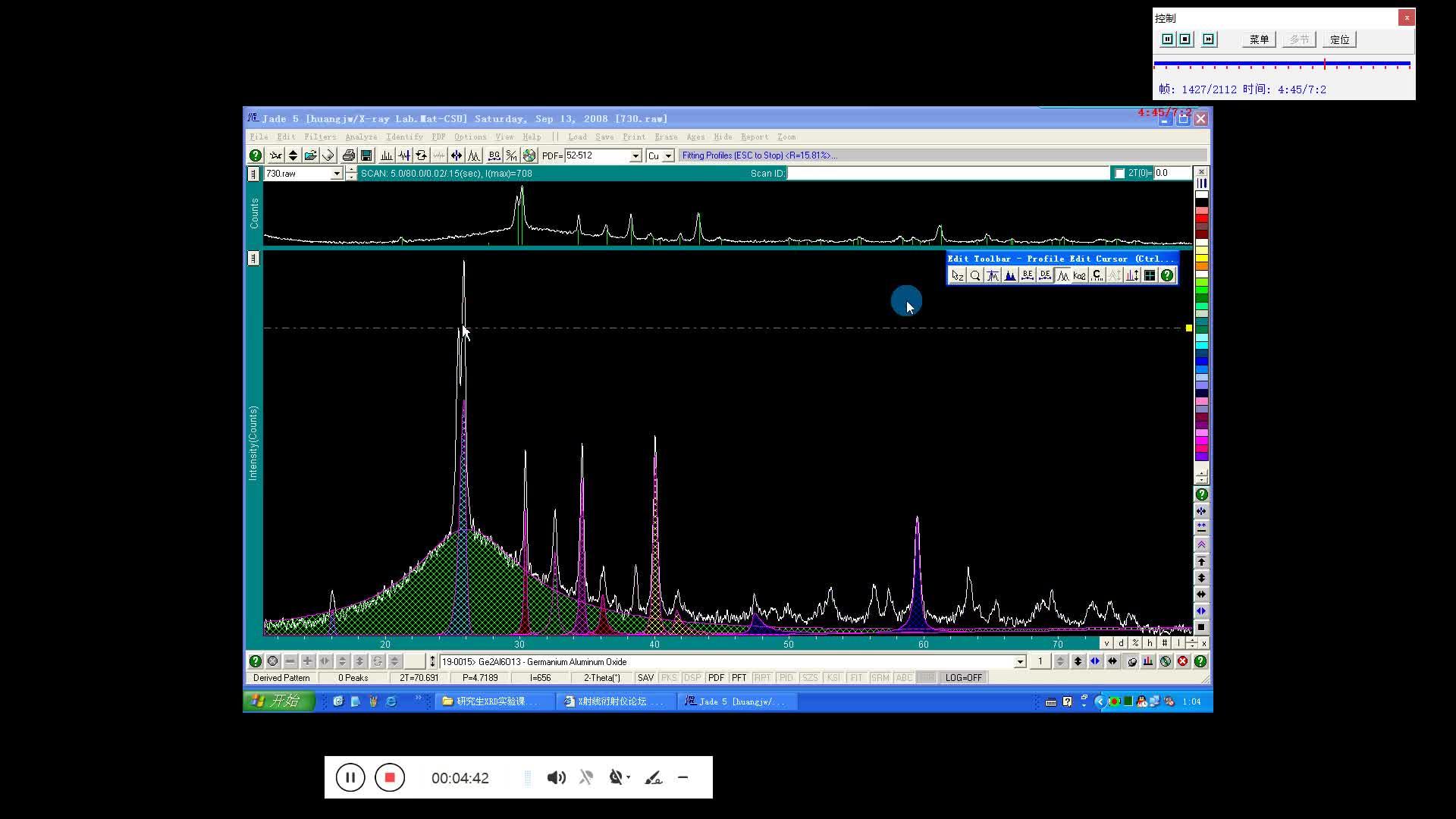Click the 定位 button in control panel
1456x819 pixels.
click(x=1338, y=39)
